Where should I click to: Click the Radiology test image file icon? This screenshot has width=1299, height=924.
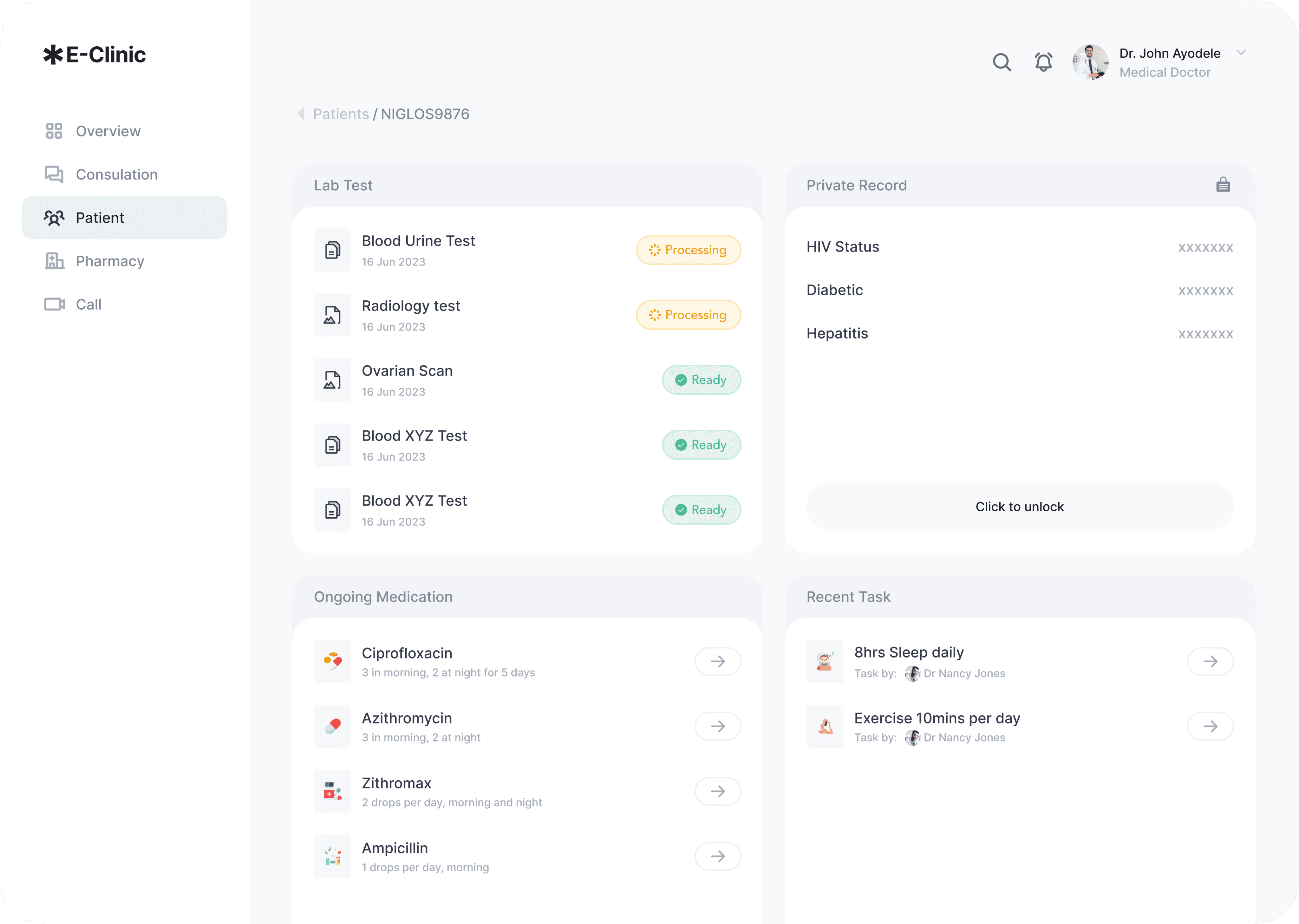(333, 315)
